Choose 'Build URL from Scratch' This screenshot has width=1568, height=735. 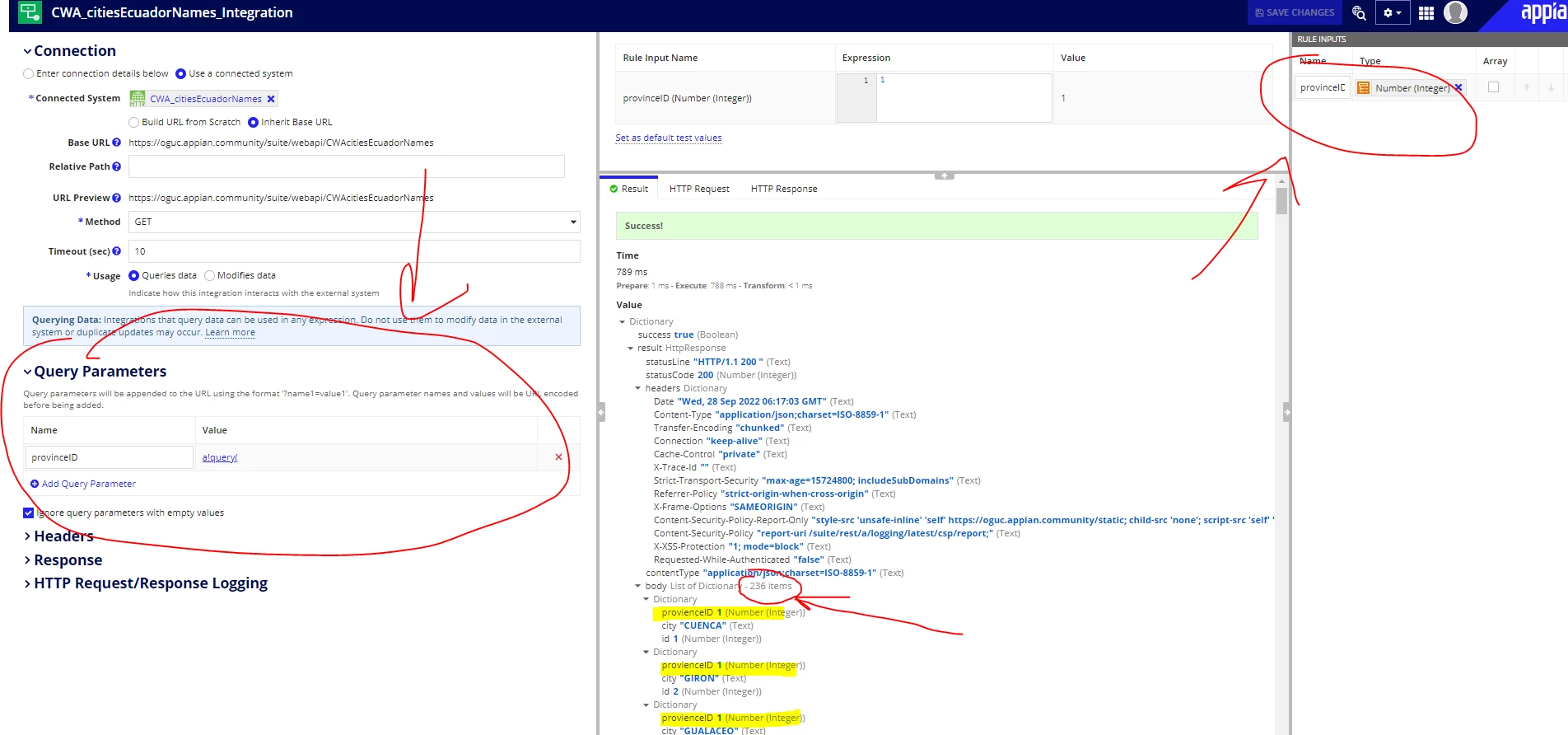pyautogui.click(x=134, y=122)
